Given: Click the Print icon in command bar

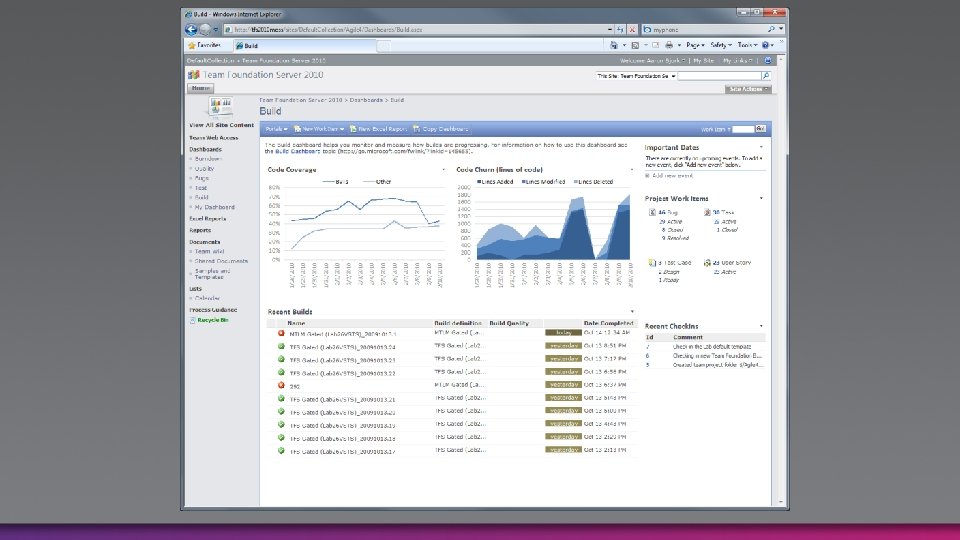Looking at the screenshot, I should tap(669, 45).
